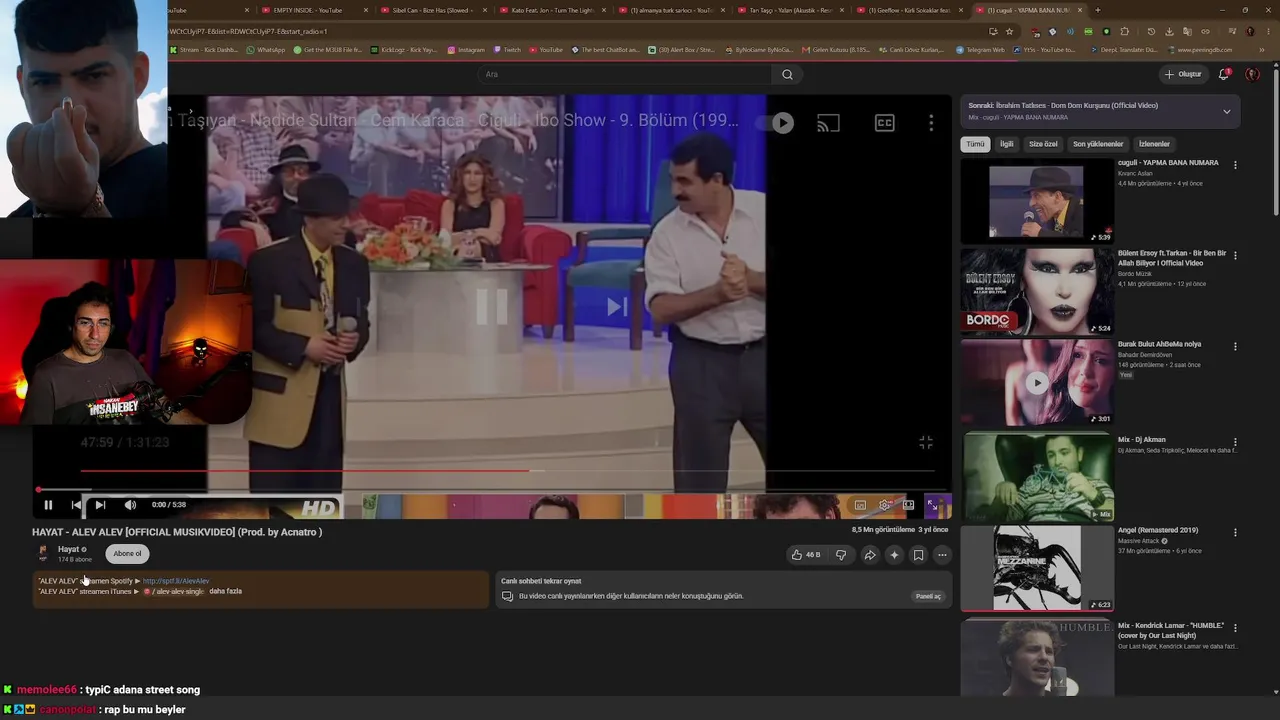Viewport: 1280px width, 720px height.
Task: Skip to the previous video in playlist
Action: point(76,505)
